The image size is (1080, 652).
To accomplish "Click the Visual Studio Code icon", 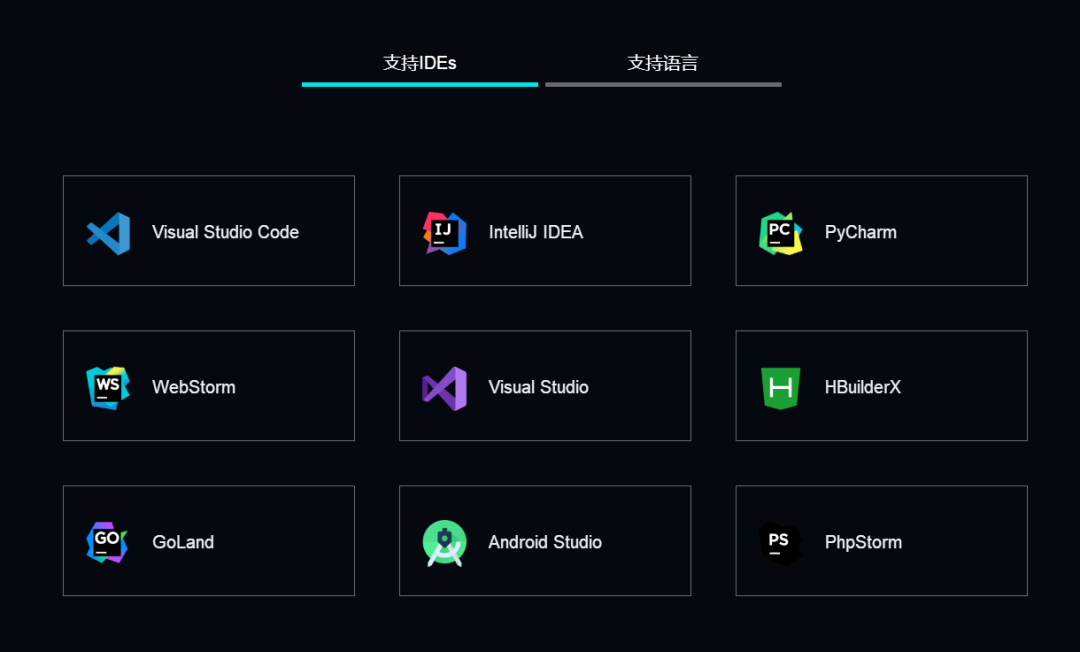I will (x=108, y=231).
